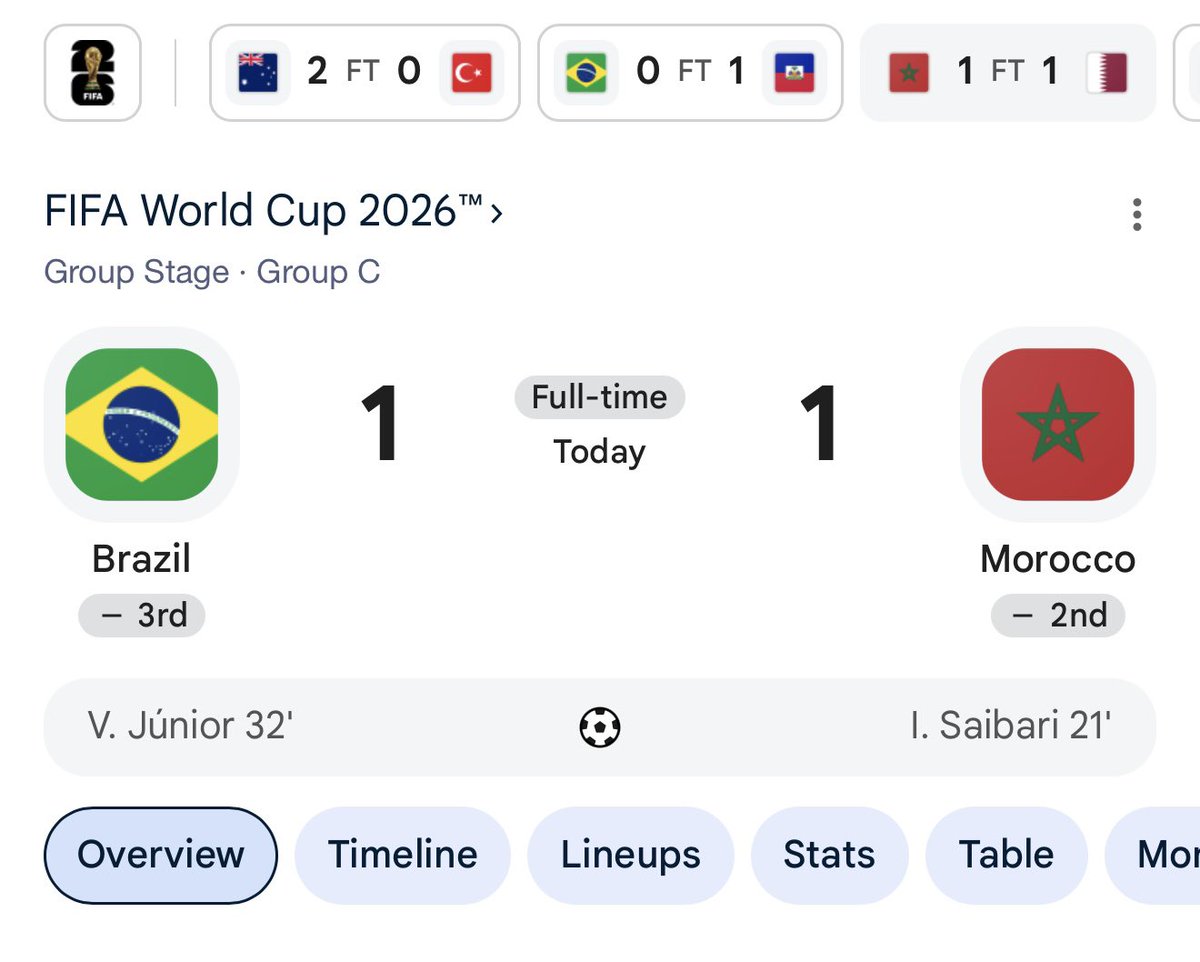
Task: Expand FIFA World Cup 2026 title chevron
Action: 497,213
